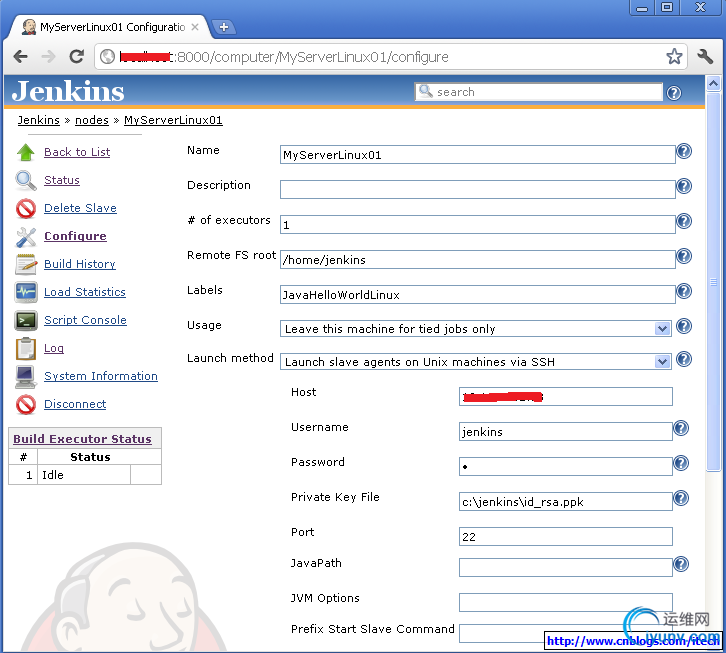Open the Log link
The width and height of the screenshot is (726, 653).
click(x=54, y=348)
